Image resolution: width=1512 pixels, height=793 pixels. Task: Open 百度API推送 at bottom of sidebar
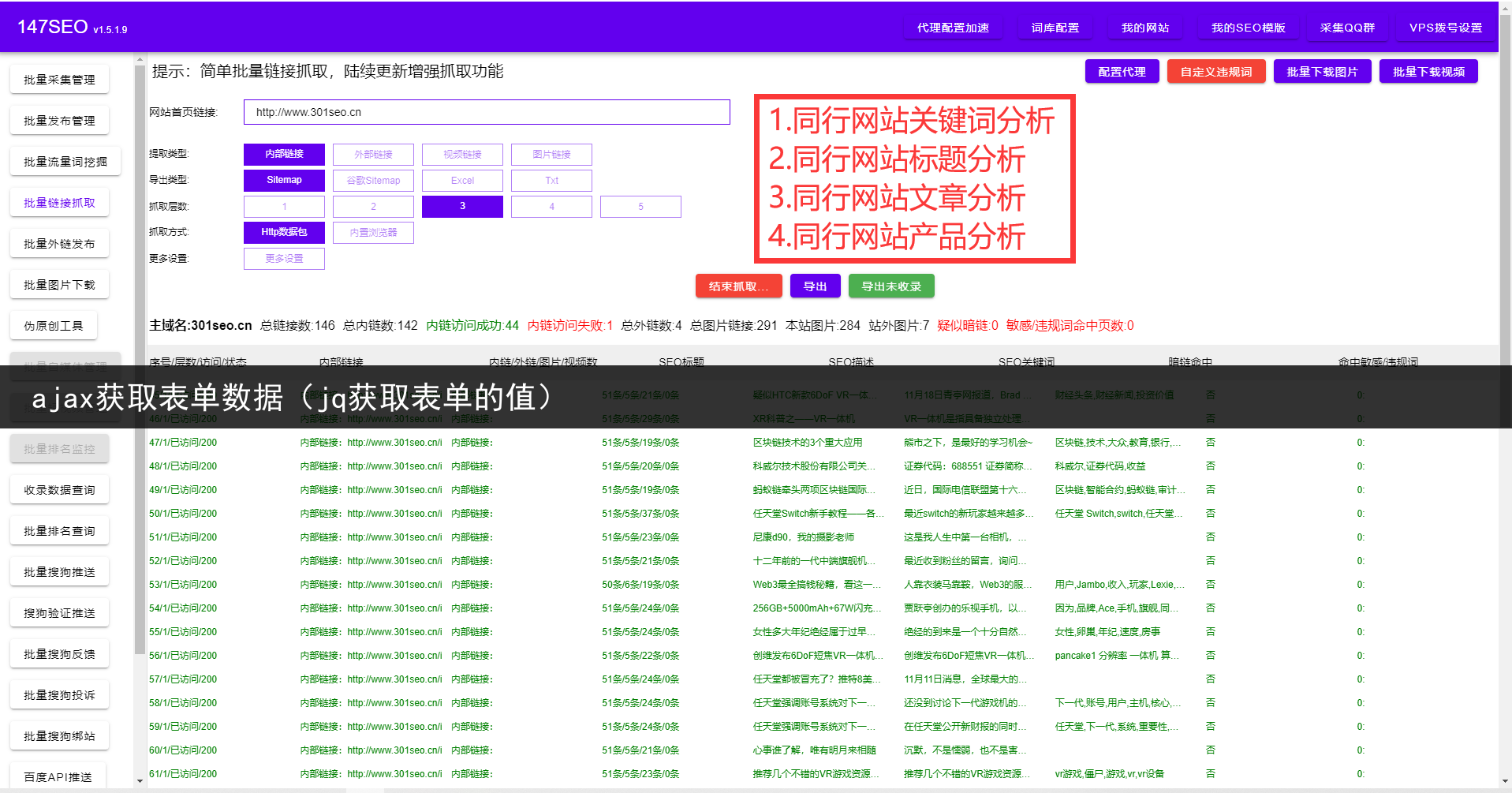tap(59, 776)
